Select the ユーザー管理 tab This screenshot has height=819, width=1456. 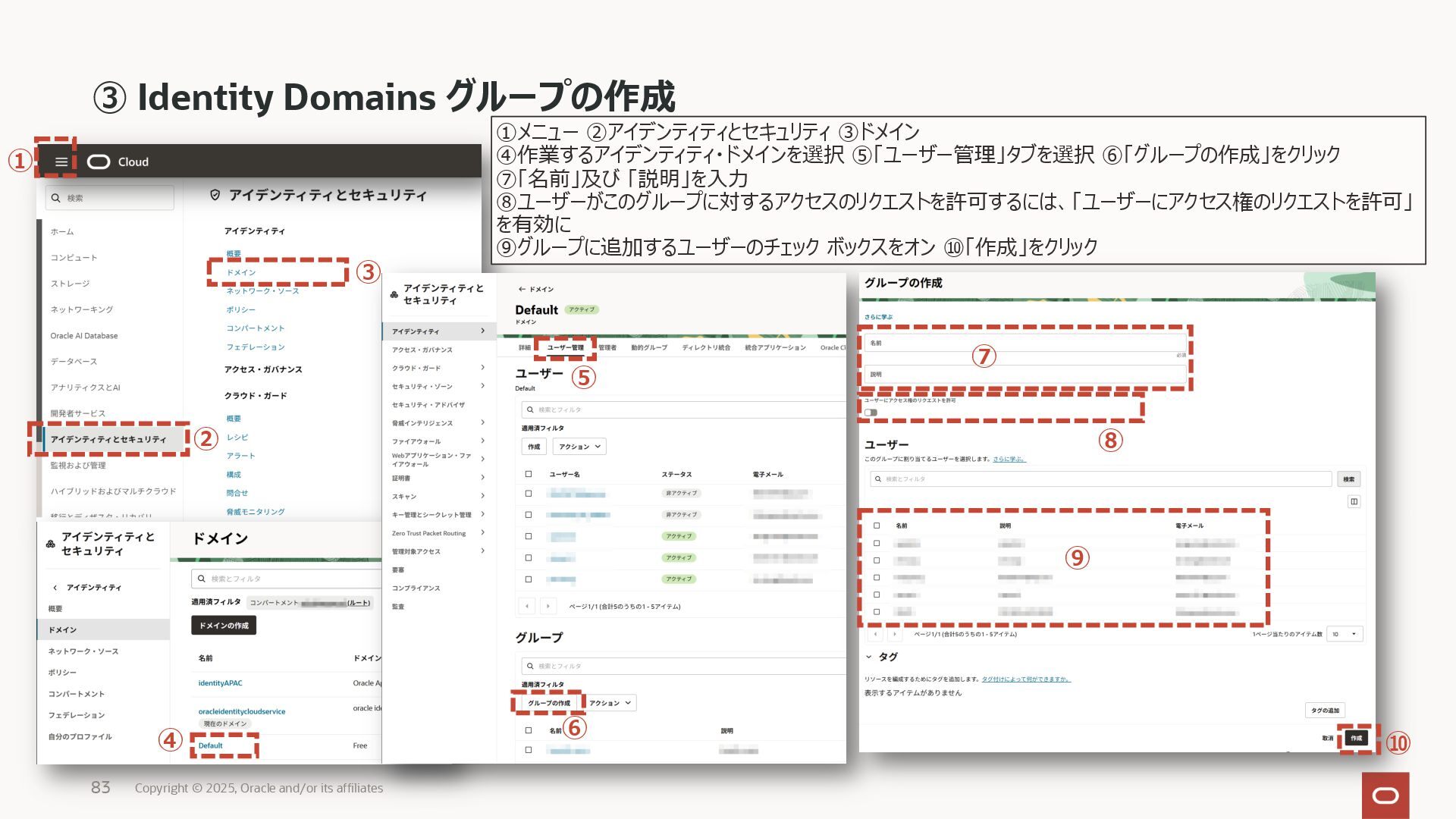565,347
